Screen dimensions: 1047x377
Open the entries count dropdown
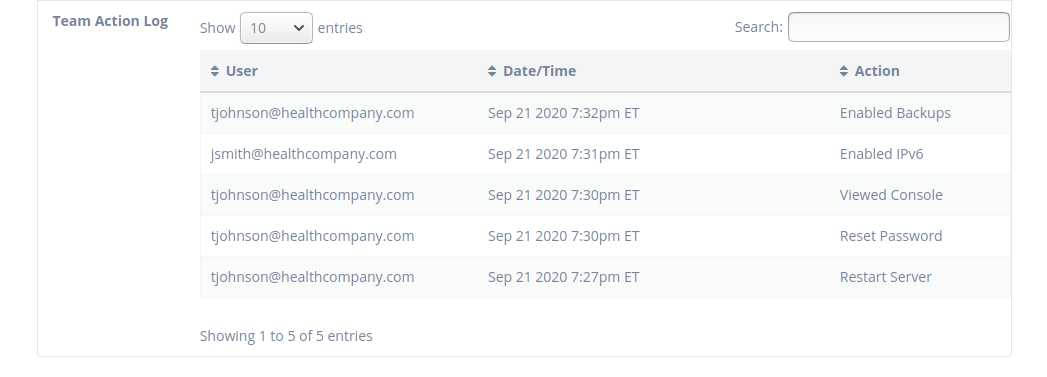point(276,28)
